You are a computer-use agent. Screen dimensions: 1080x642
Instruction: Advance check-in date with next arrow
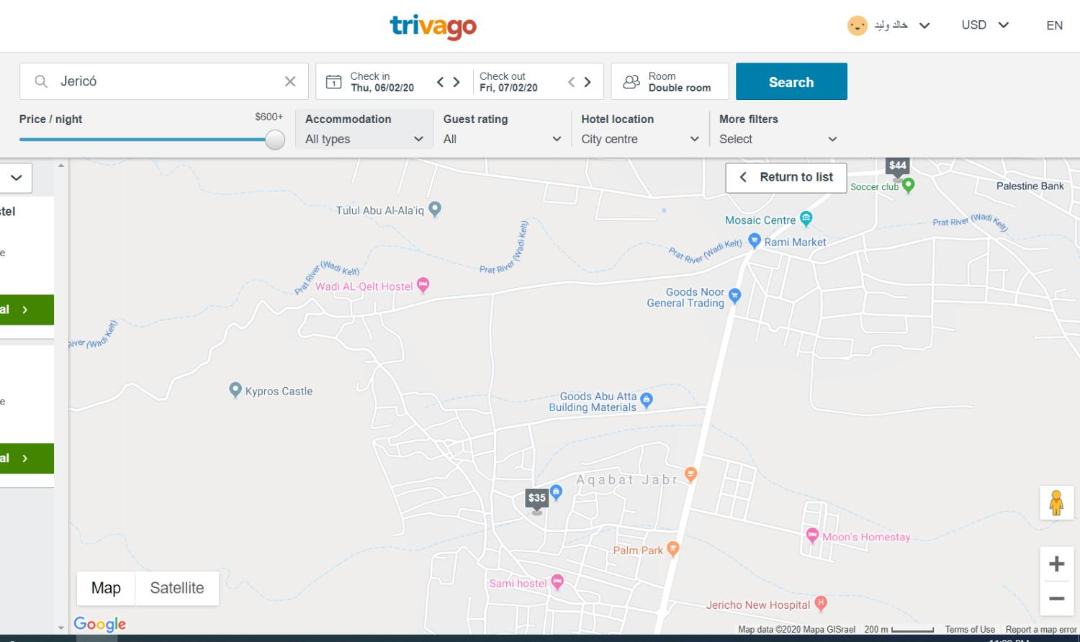[x=457, y=82]
